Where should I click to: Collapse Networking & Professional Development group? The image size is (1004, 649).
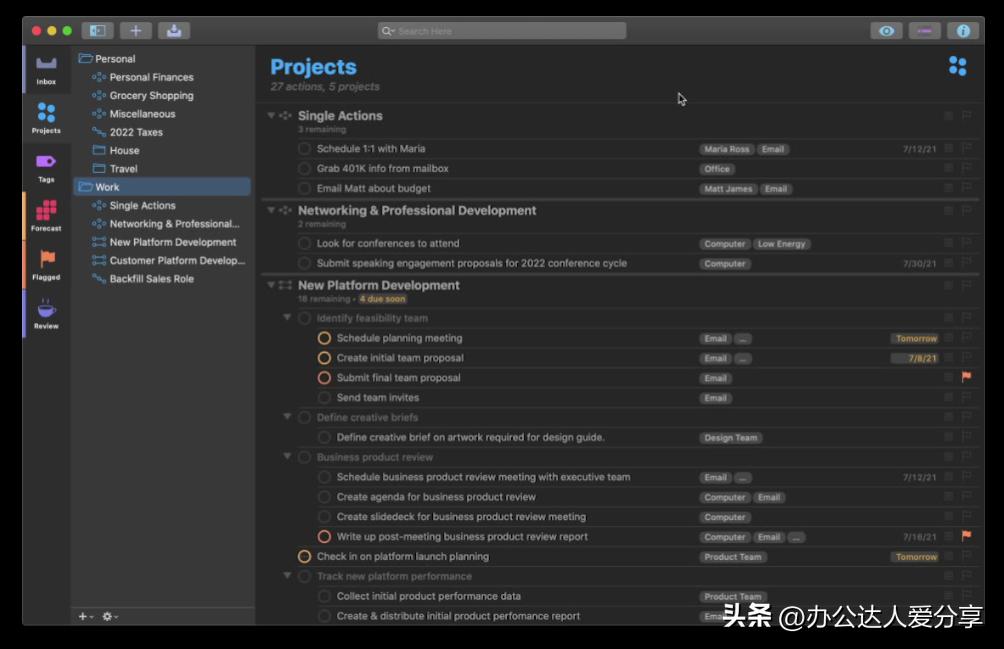tap(271, 210)
